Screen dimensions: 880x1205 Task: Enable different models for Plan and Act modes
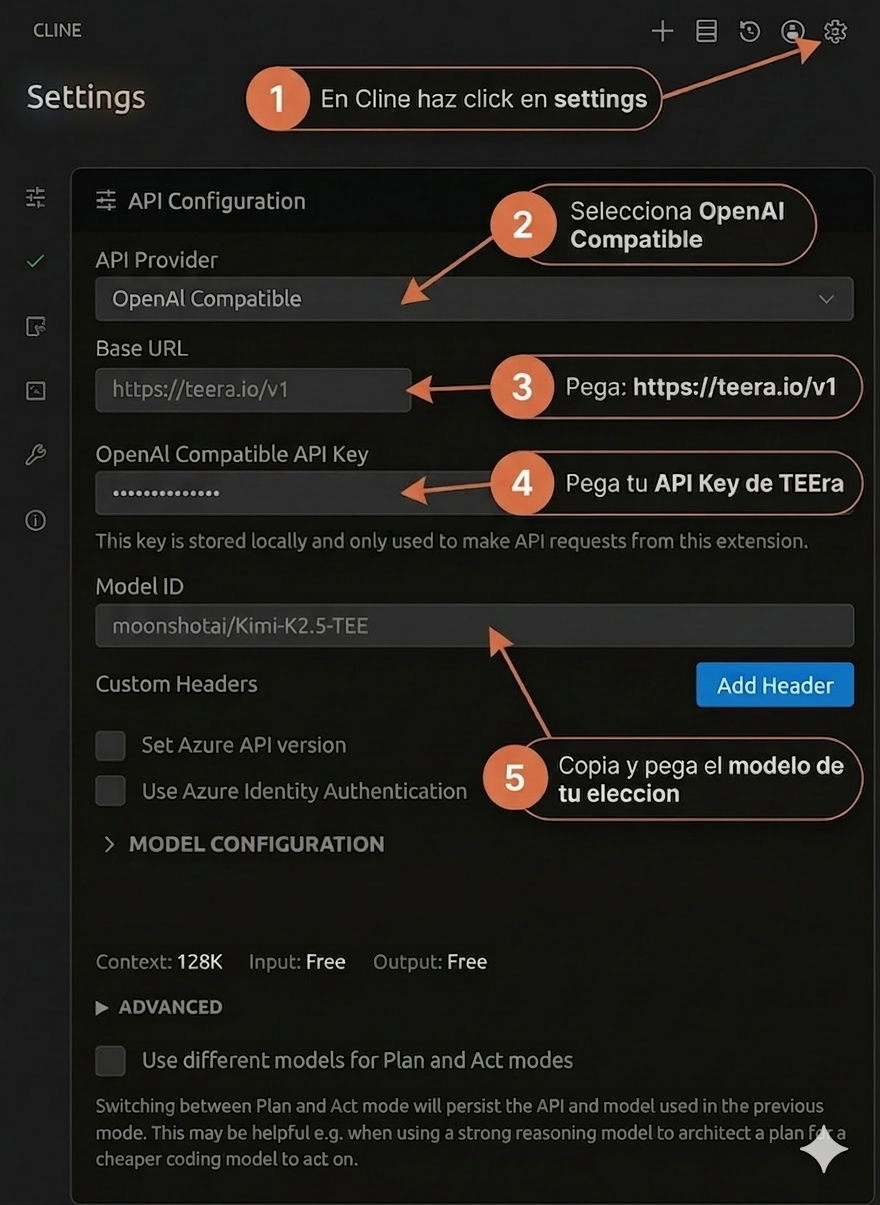point(110,1060)
